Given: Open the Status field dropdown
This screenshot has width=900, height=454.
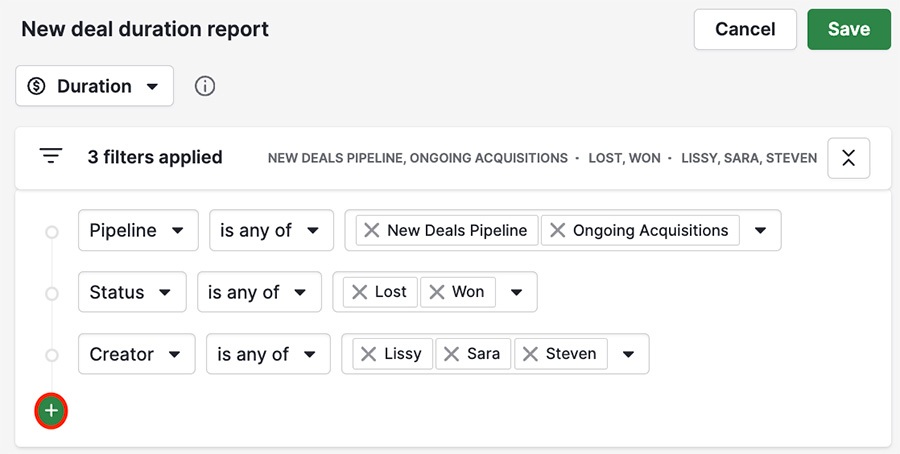Looking at the screenshot, I should coord(132,292).
